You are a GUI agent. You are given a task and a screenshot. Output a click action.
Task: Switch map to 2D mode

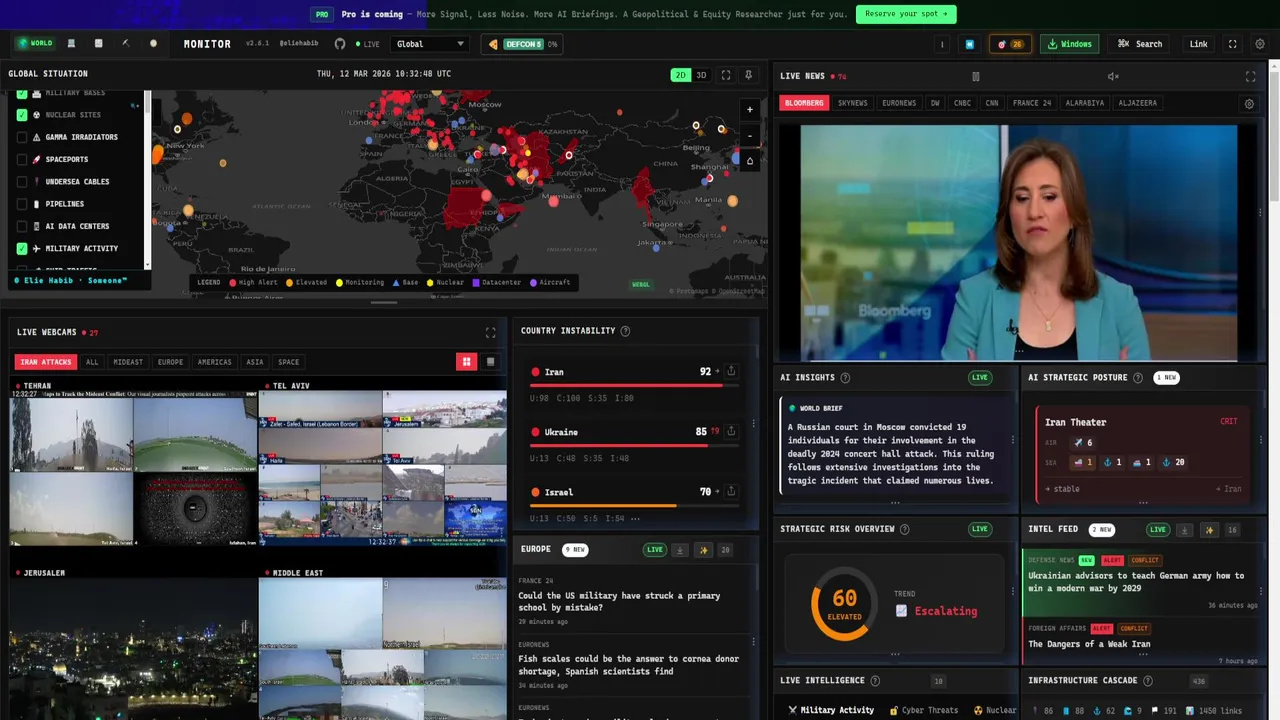coord(680,75)
